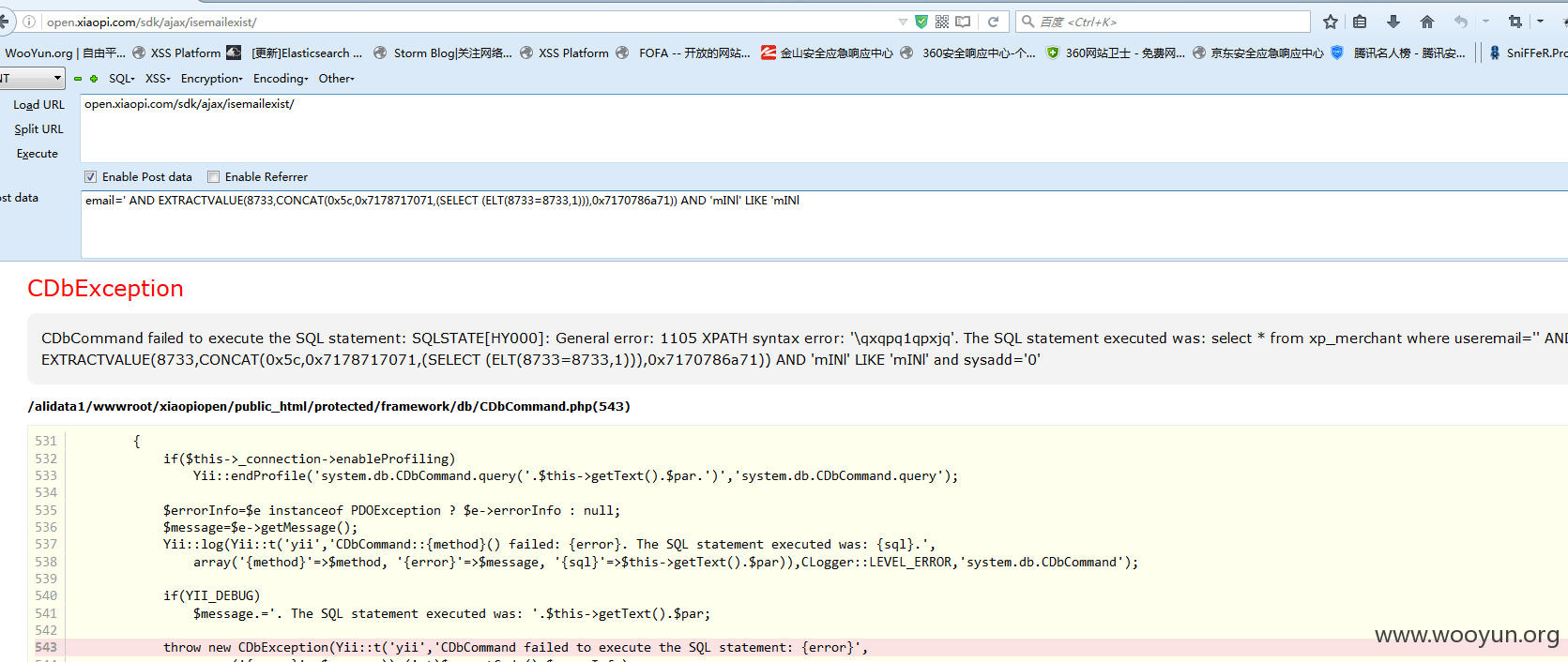Open the site information icon in address bar

[x=29, y=22]
